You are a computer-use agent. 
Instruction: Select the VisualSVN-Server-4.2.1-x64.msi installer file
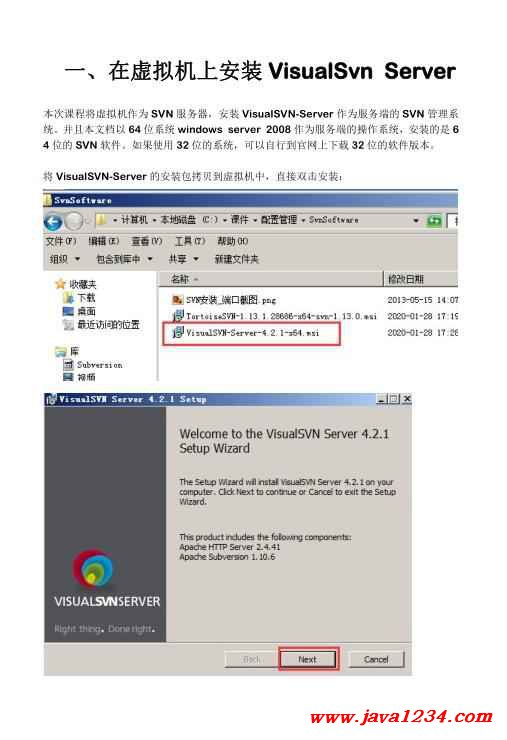pyautogui.click(x=252, y=333)
